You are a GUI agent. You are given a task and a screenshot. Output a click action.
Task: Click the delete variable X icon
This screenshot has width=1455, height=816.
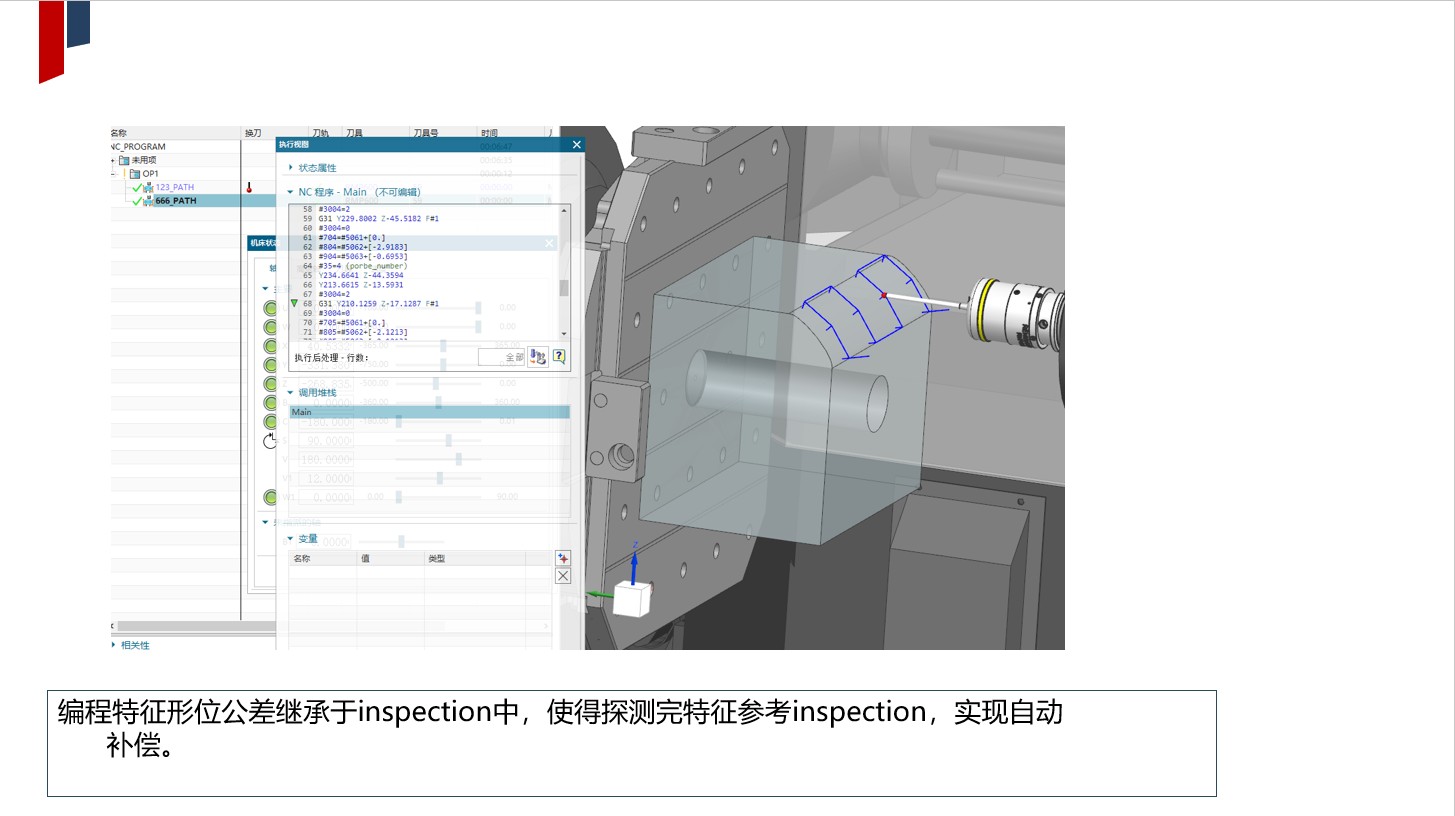click(562, 575)
